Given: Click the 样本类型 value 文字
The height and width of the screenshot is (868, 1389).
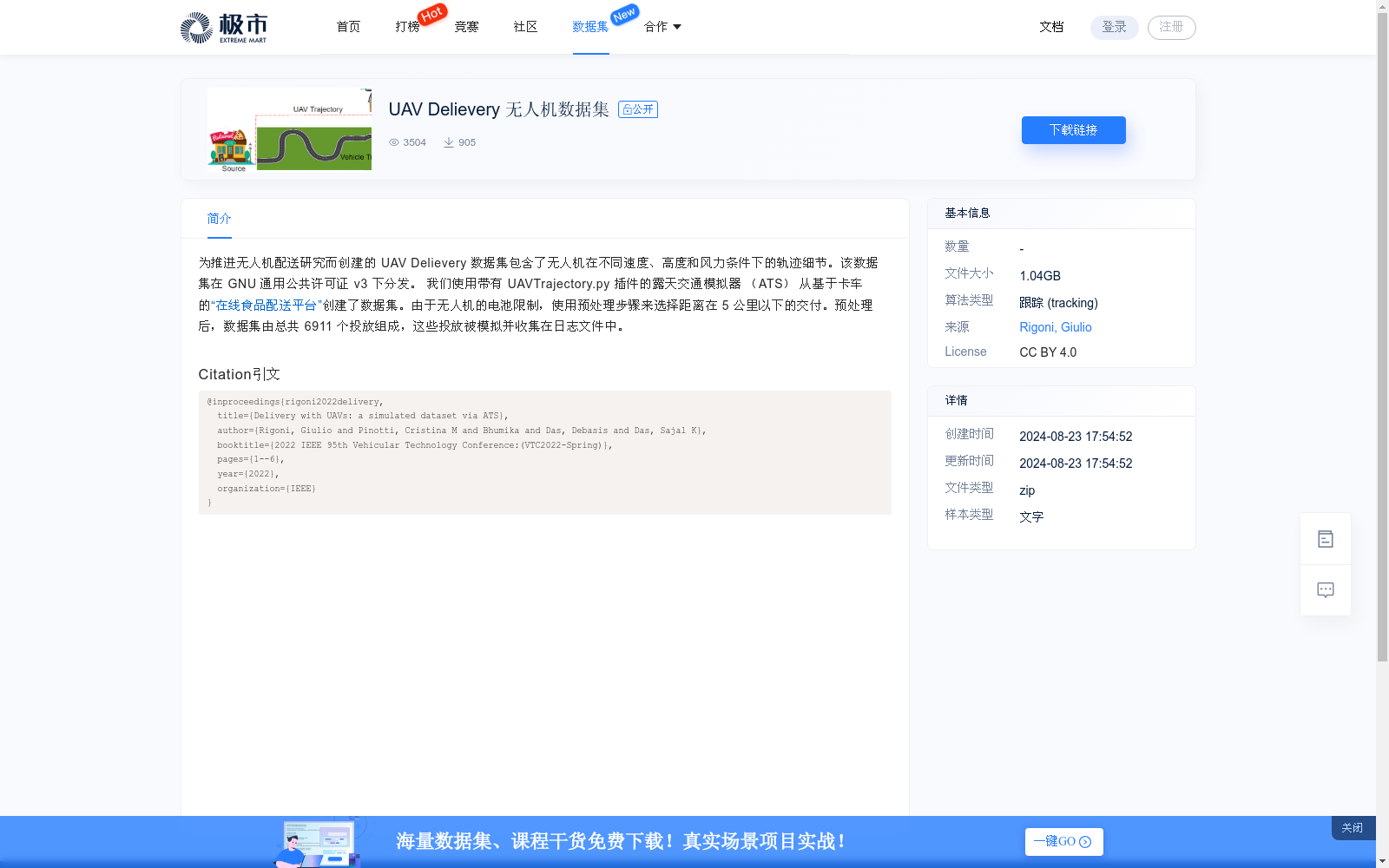Looking at the screenshot, I should (1031, 517).
